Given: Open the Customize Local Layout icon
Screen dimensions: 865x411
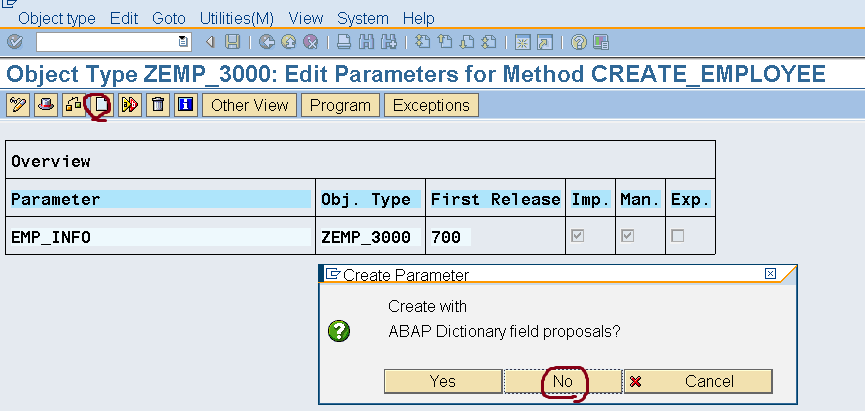Looking at the screenshot, I should [601, 42].
